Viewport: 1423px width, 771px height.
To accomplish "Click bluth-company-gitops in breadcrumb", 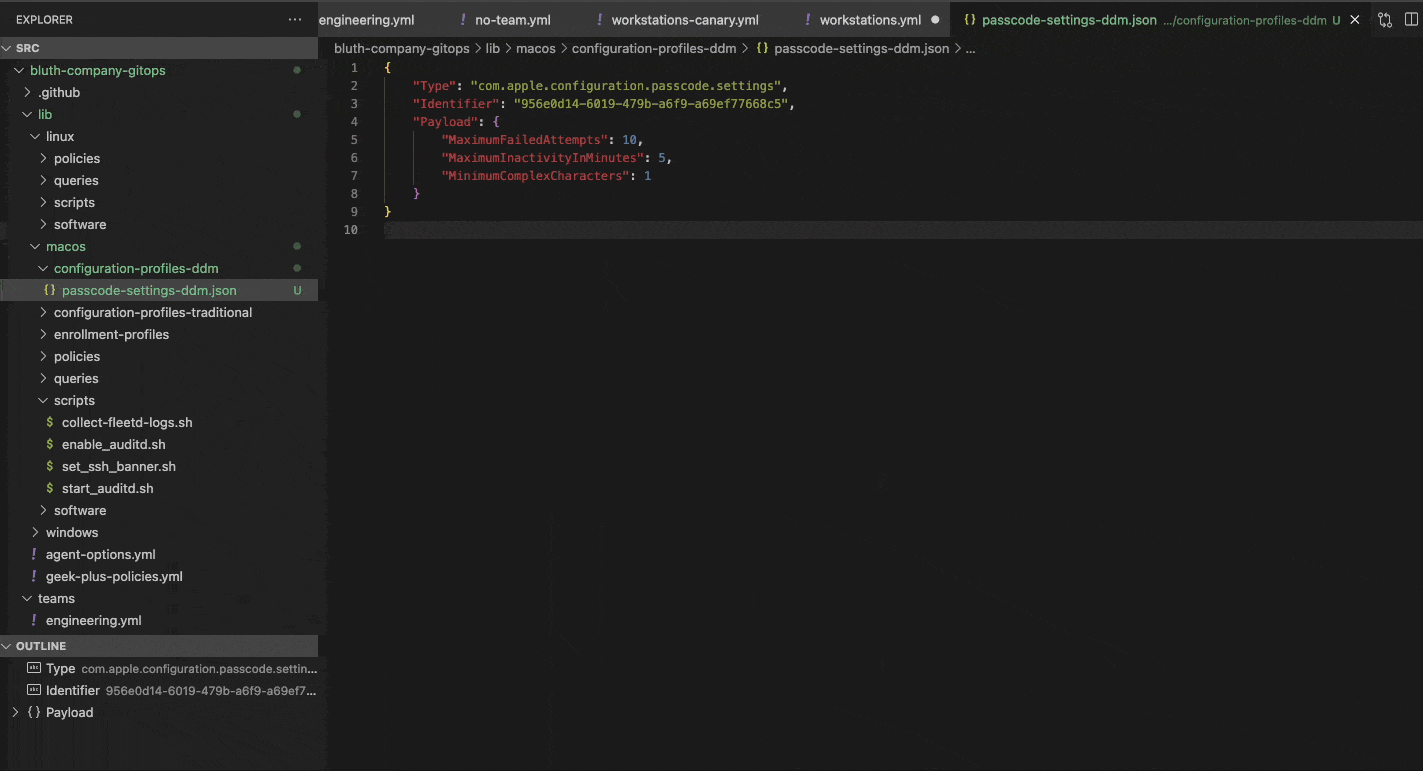I will point(401,48).
